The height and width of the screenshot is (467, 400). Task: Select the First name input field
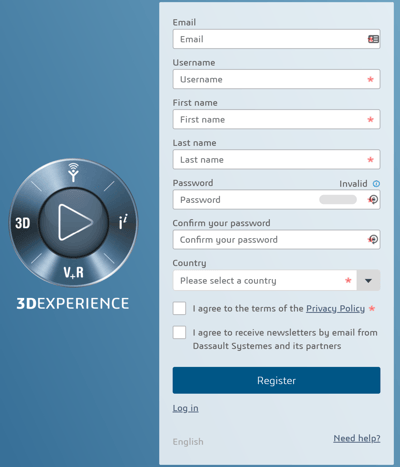point(276,119)
